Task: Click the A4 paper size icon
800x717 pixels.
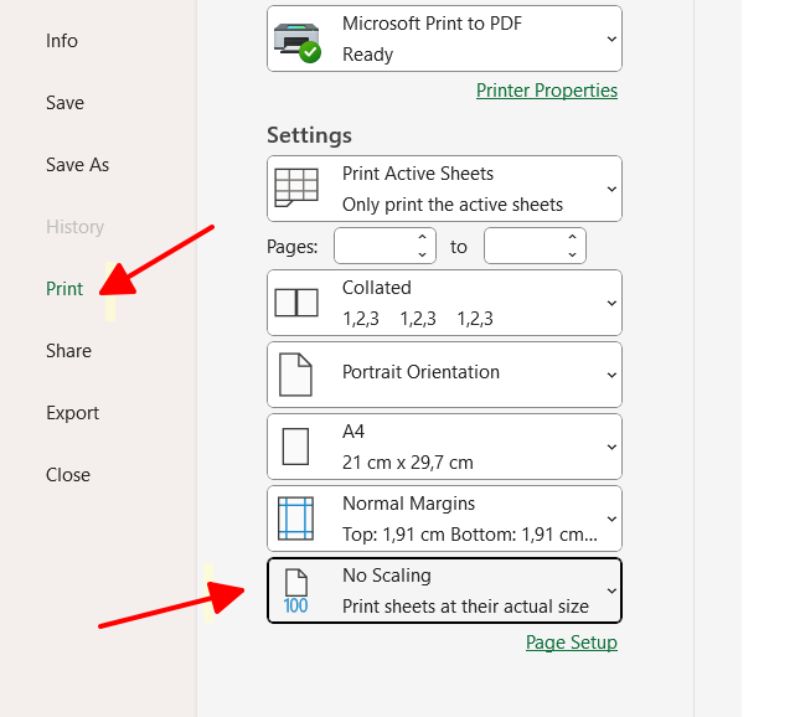Action: [x=296, y=446]
